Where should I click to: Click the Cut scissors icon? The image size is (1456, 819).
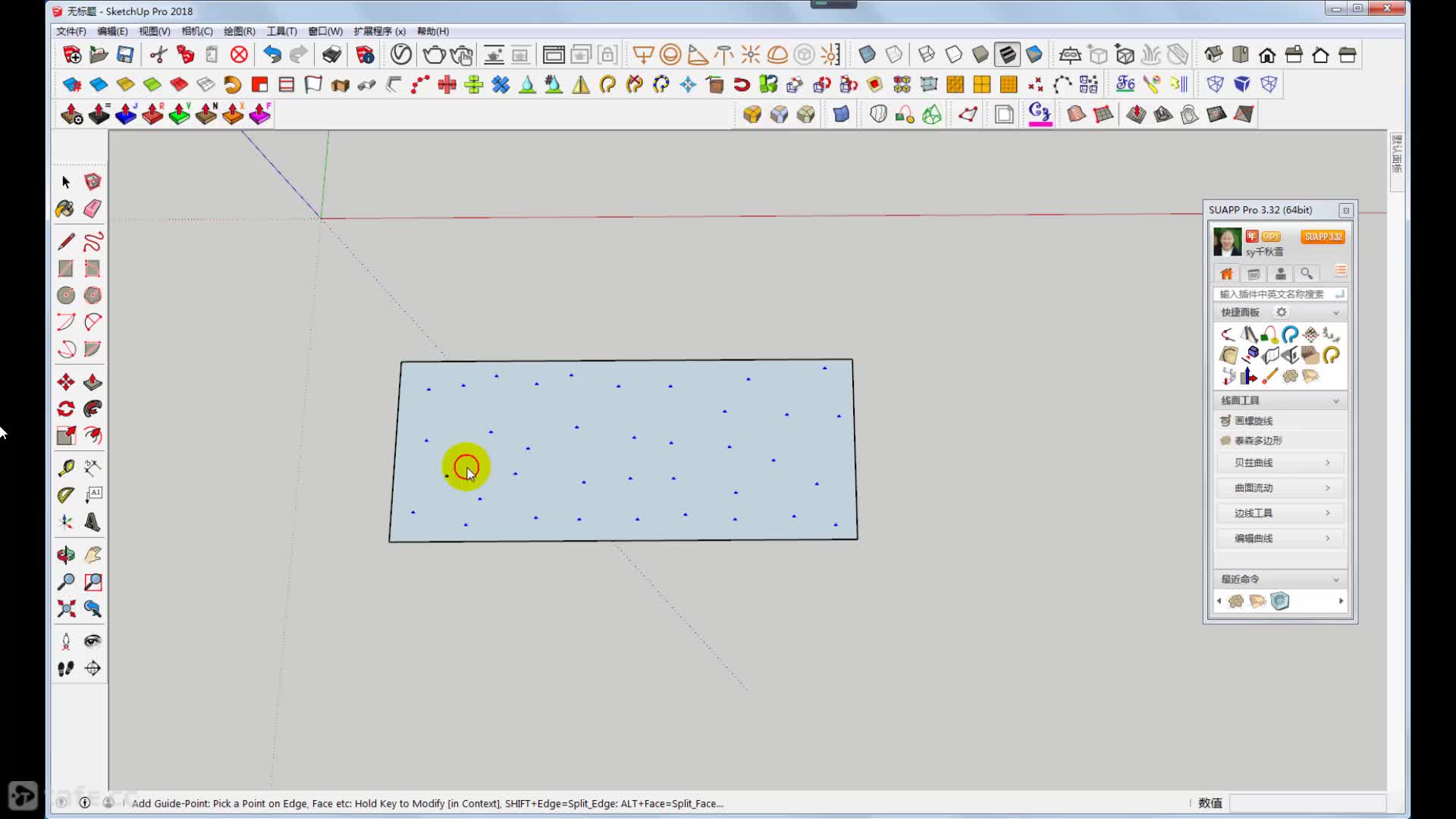[158, 55]
